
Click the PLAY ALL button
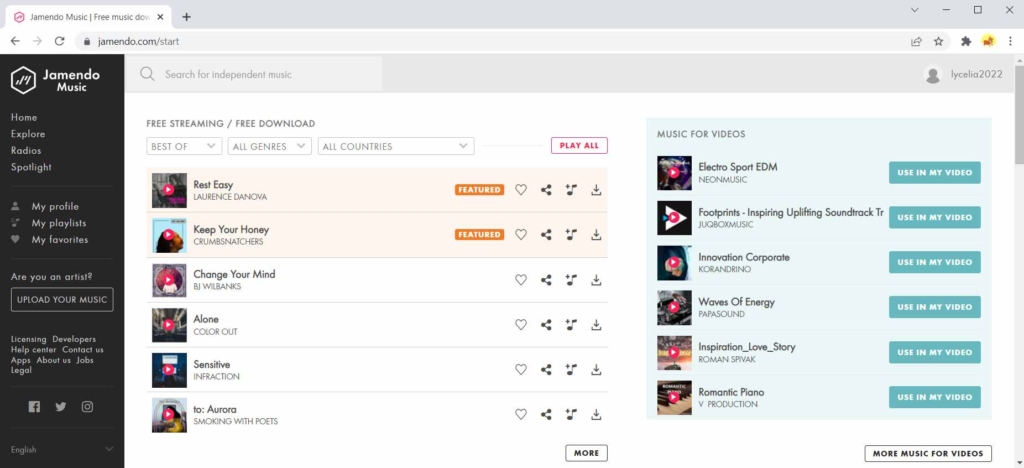pyautogui.click(x=579, y=146)
